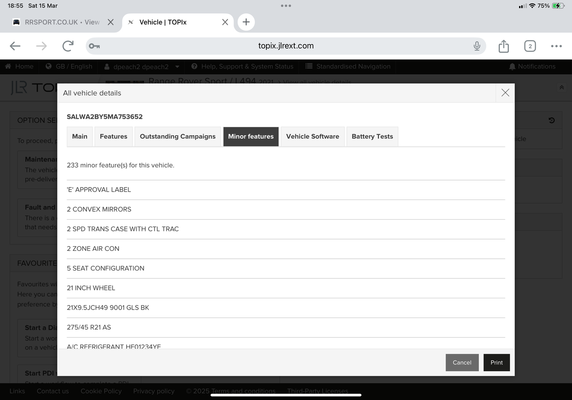Tap the topix.jlrext.com address field
This screenshot has width=572, height=400.
(x=286, y=46)
